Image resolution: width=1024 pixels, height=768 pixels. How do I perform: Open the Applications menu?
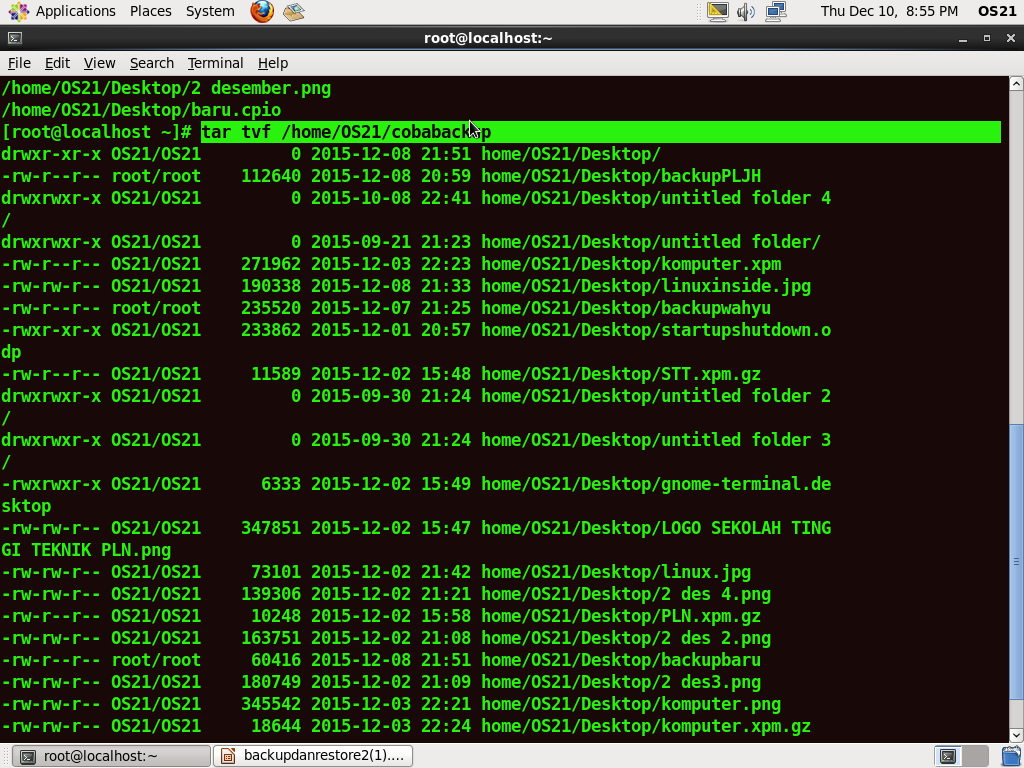(75, 11)
